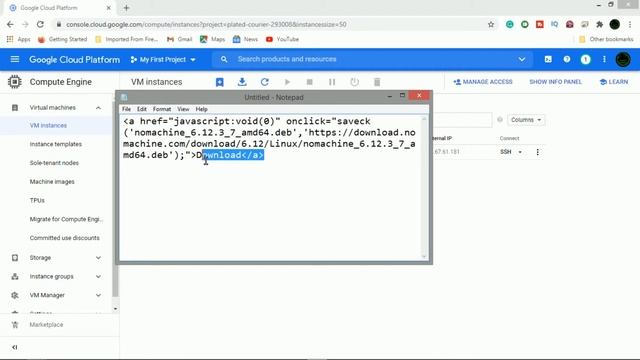Open the Chrome extensions puzzle icon

coord(600,24)
